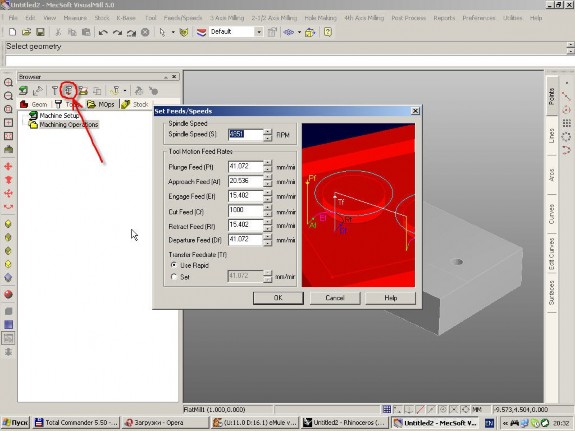The image size is (575, 431).
Task: Toggle the grid icon in status bar
Action: [x=387, y=409]
